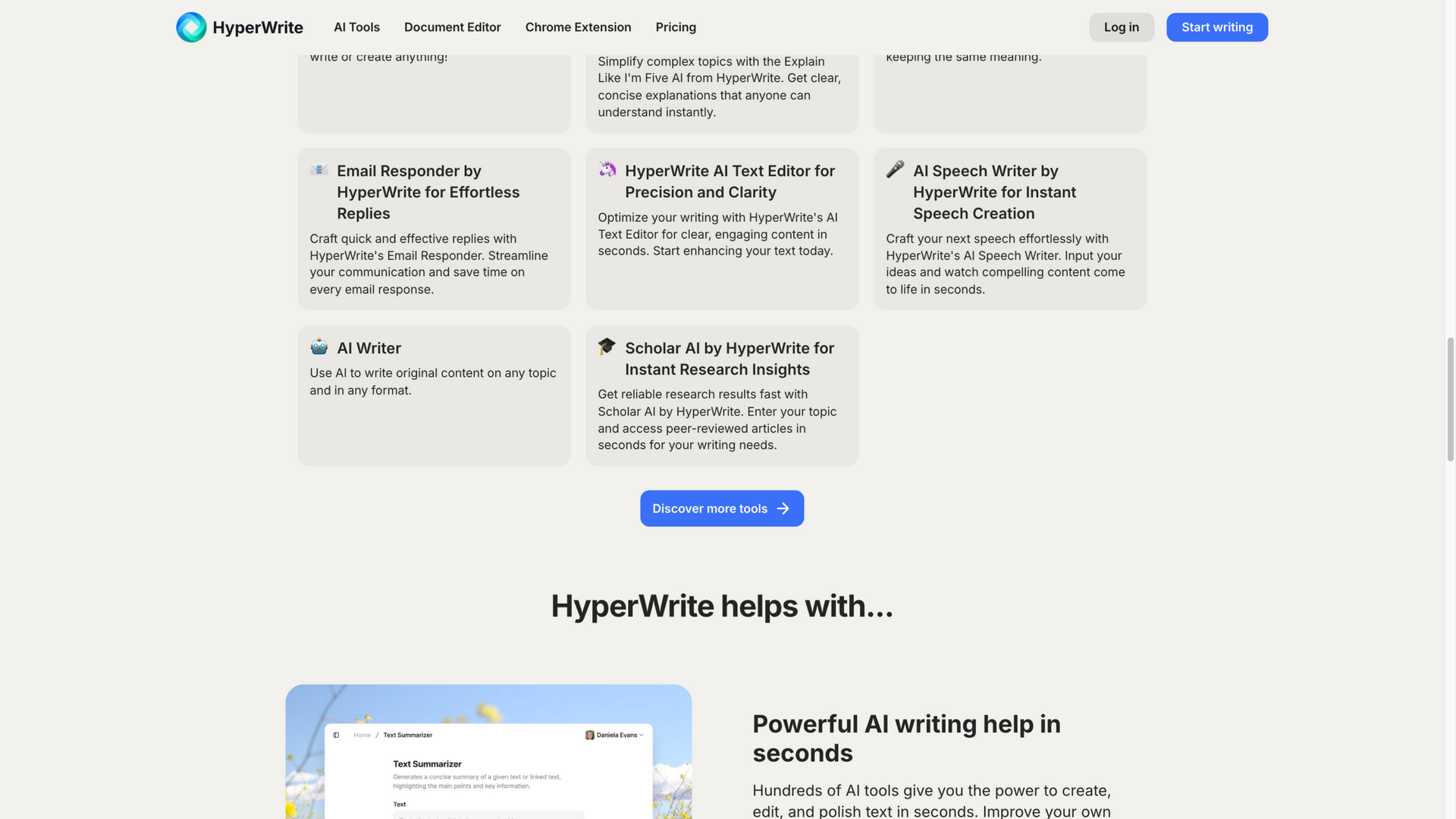Image resolution: width=1456 pixels, height=819 pixels.
Task: Click the HyperWrite brand name text
Action: coord(258,27)
